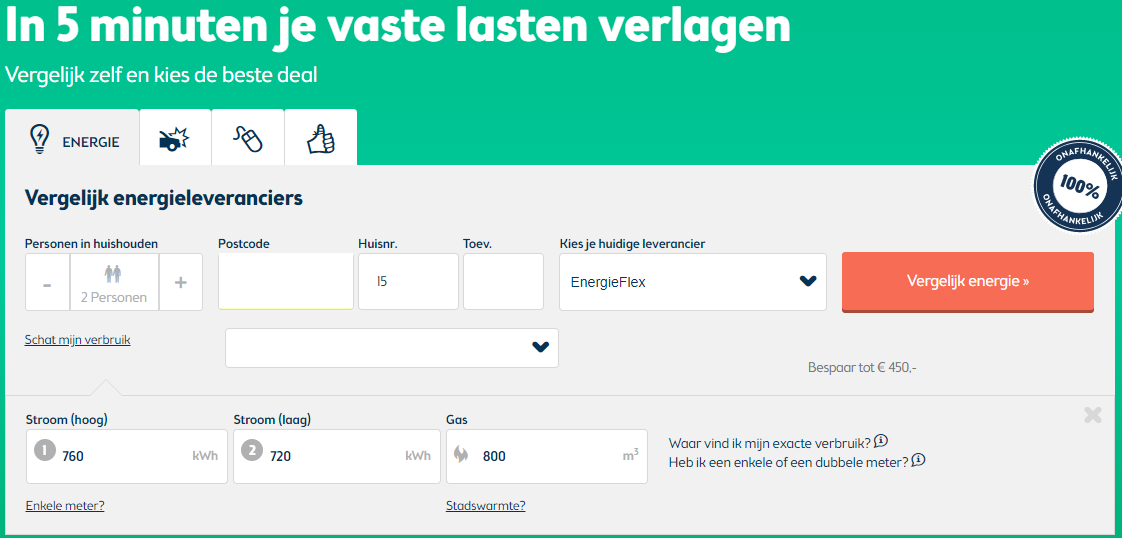Viewport: 1122px width, 541px height.
Task: Open the EnergieFlex supplier dropdown
Action: [x=692, y=282]
